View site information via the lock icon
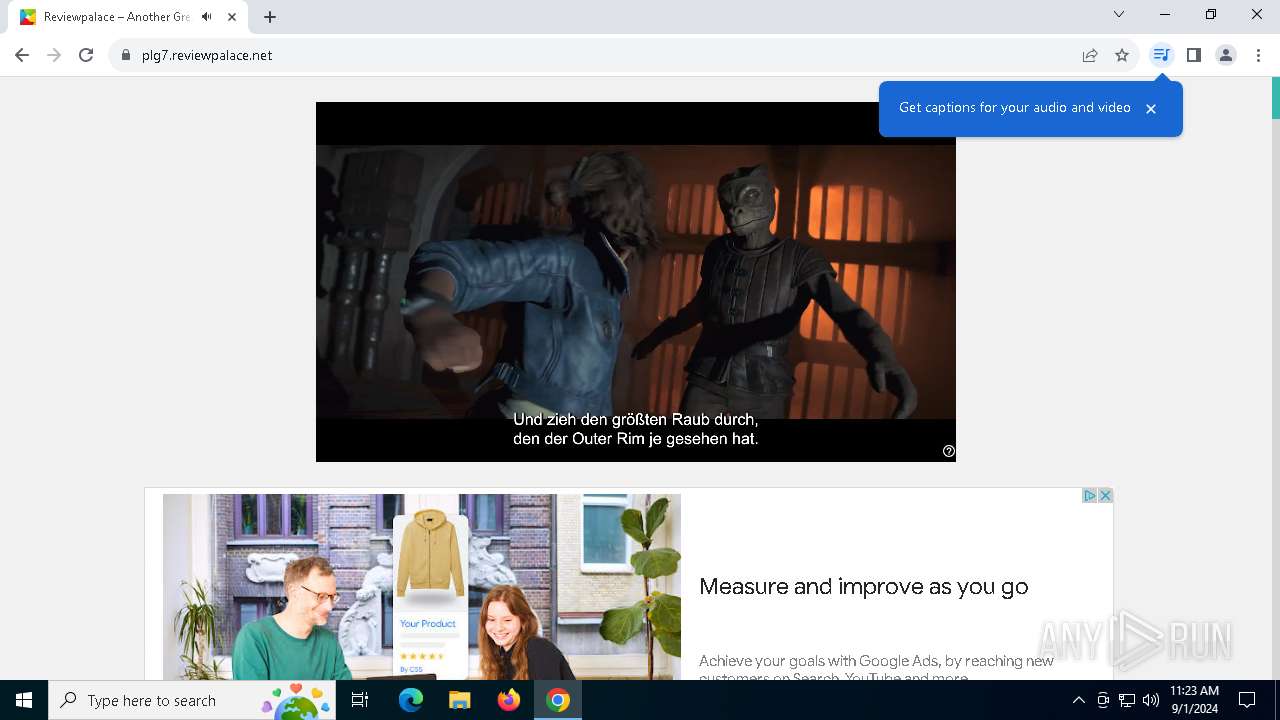Viewport: 1280px width, 720px height. coord(126,55)
